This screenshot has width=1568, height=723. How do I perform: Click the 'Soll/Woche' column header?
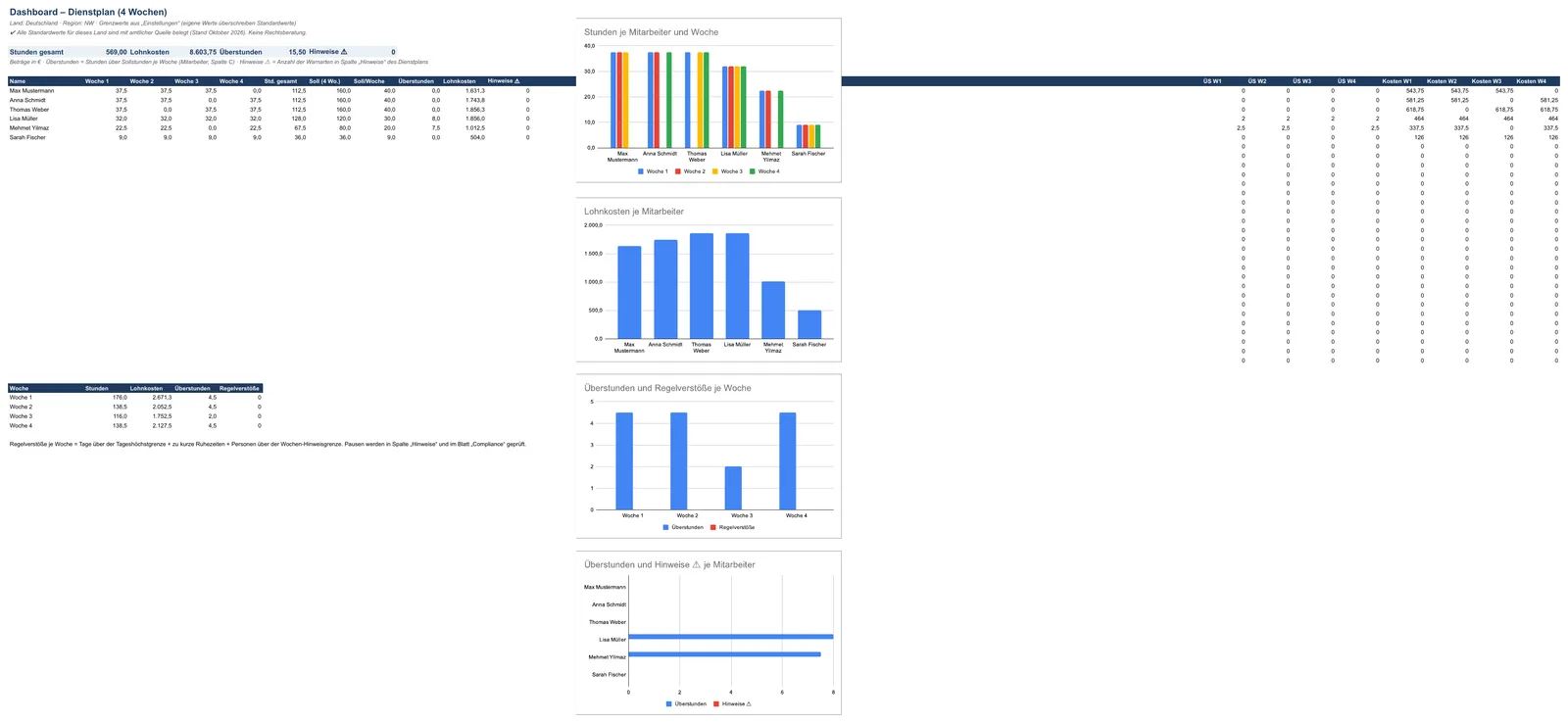369,81
